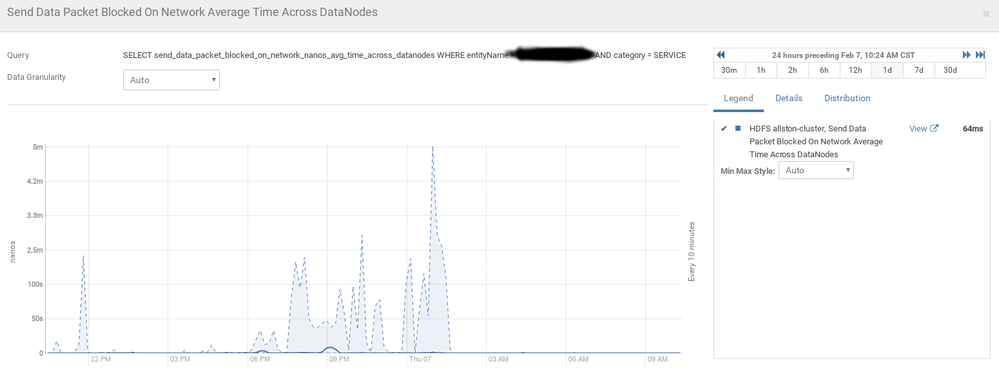Jump back in time with the rewind arrows
This screenshot has width=999, height=386.
(x=721, y=55)
